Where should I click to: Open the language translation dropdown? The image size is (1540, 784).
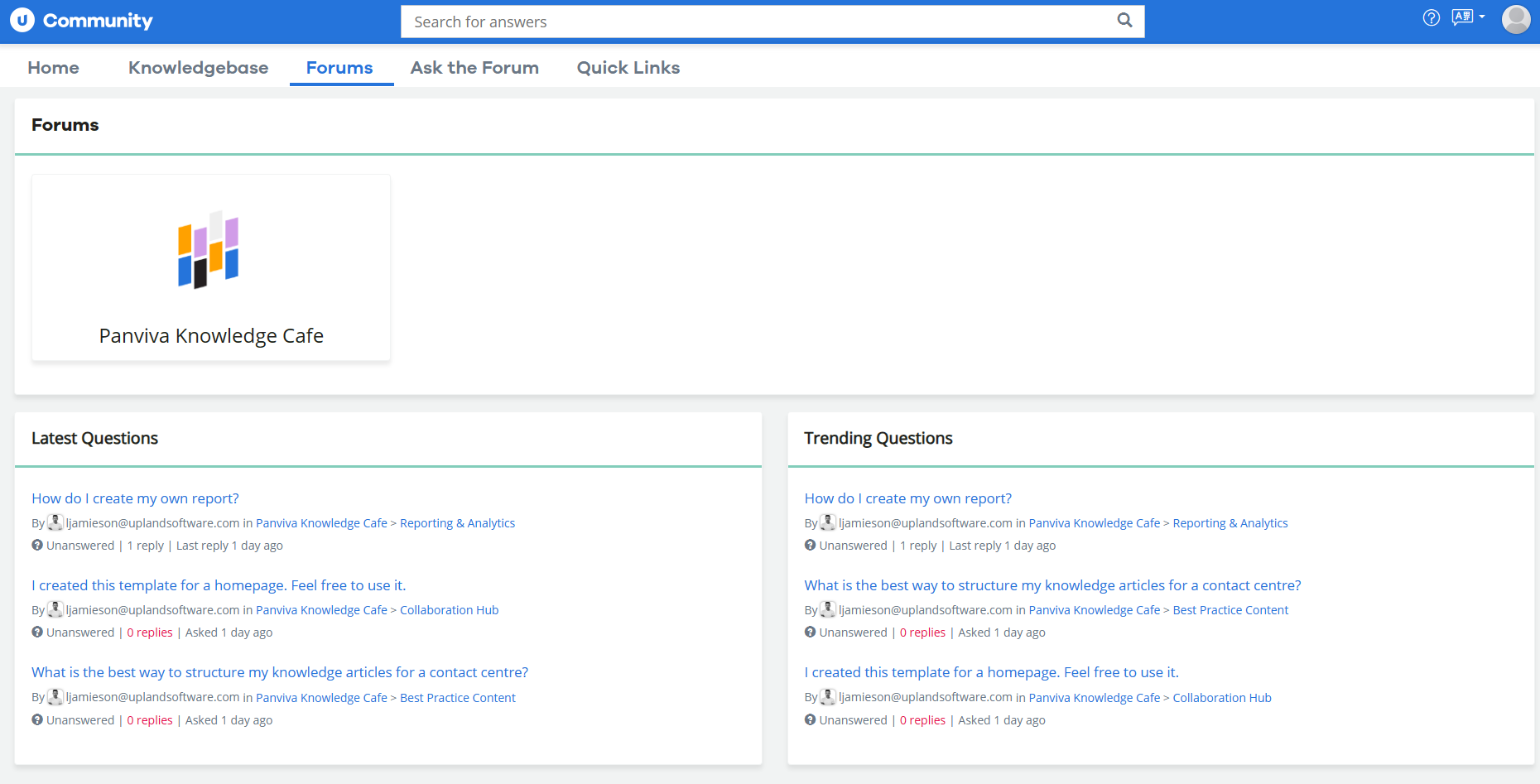1468,17
